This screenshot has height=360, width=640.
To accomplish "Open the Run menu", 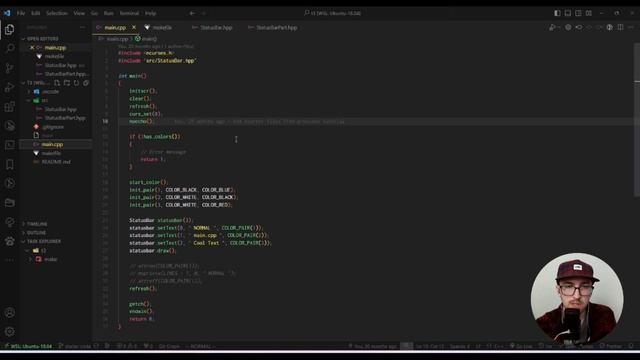I will [109, 13].
